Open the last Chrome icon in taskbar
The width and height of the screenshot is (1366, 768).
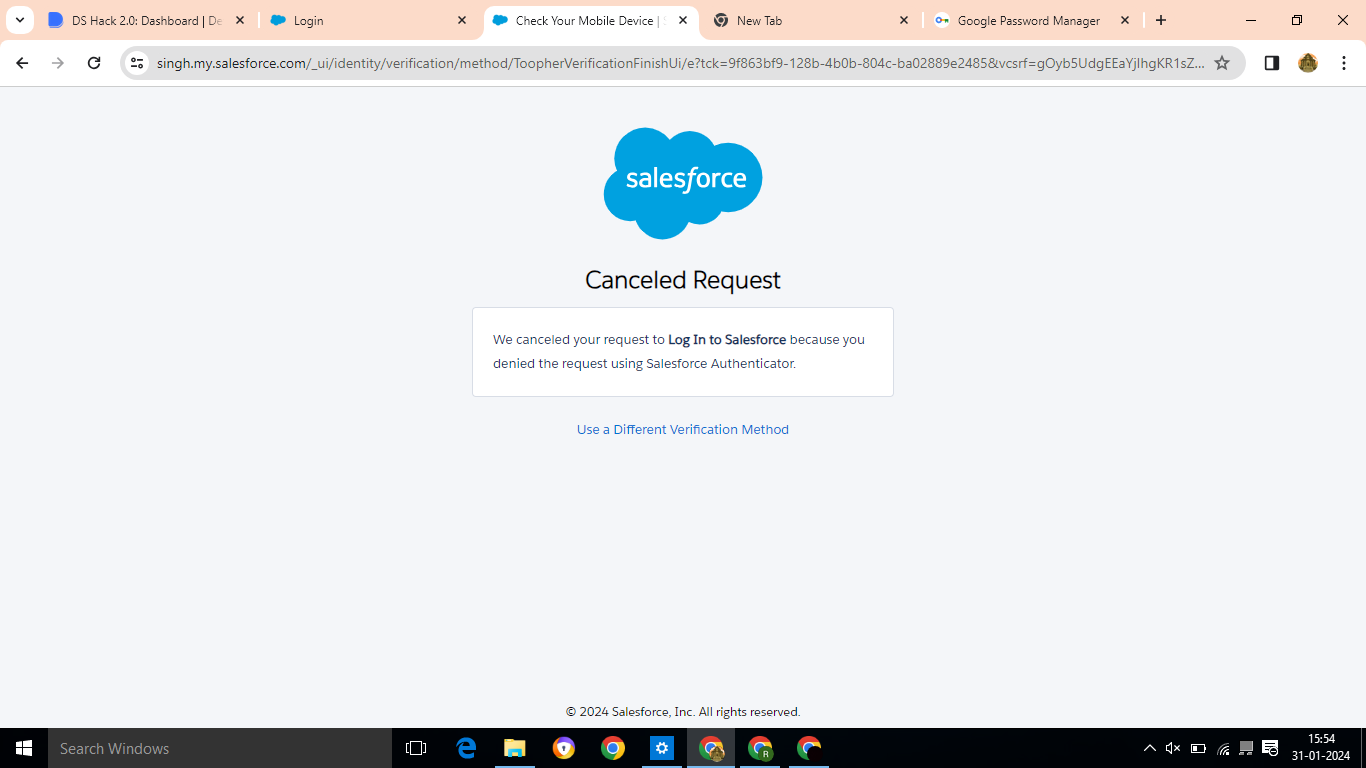pos(809,748)
